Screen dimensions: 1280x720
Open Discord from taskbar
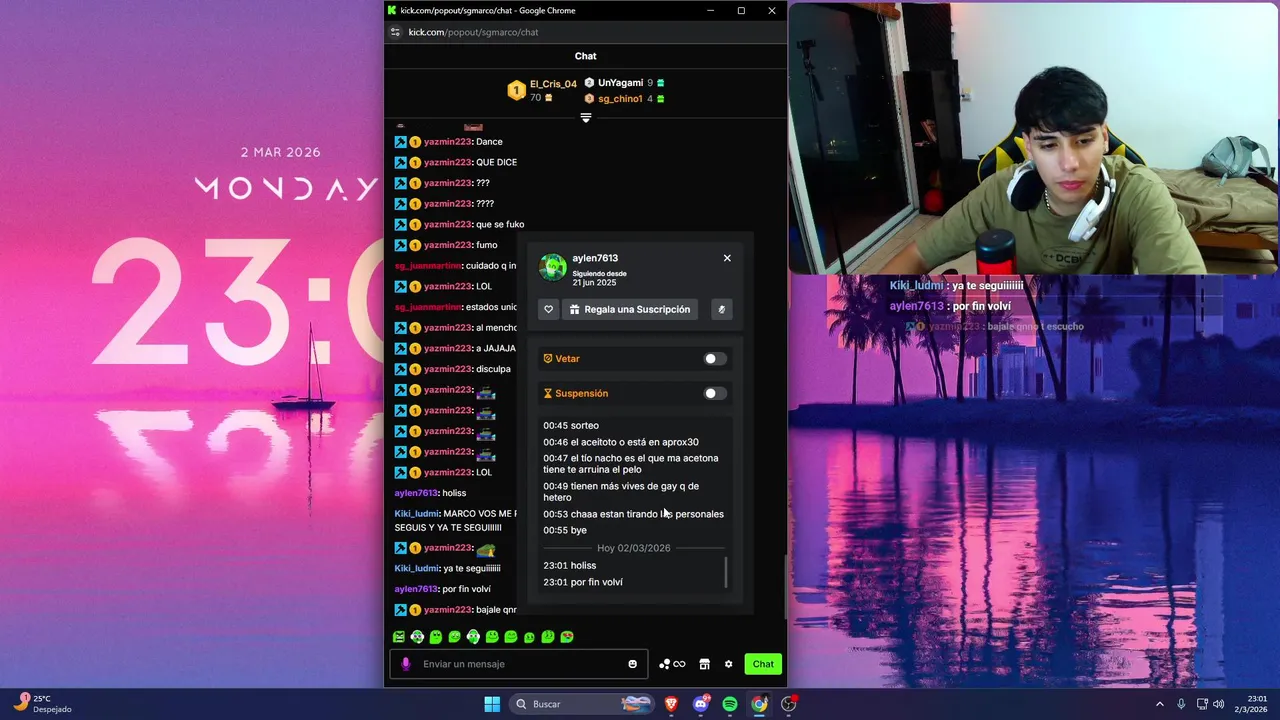click(x=700, y=704)
